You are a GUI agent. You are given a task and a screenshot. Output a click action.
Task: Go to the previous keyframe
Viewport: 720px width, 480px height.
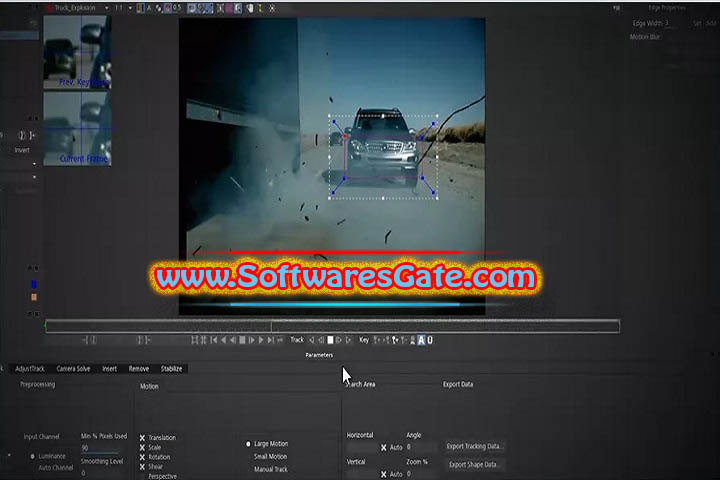[x=377, y=340]
